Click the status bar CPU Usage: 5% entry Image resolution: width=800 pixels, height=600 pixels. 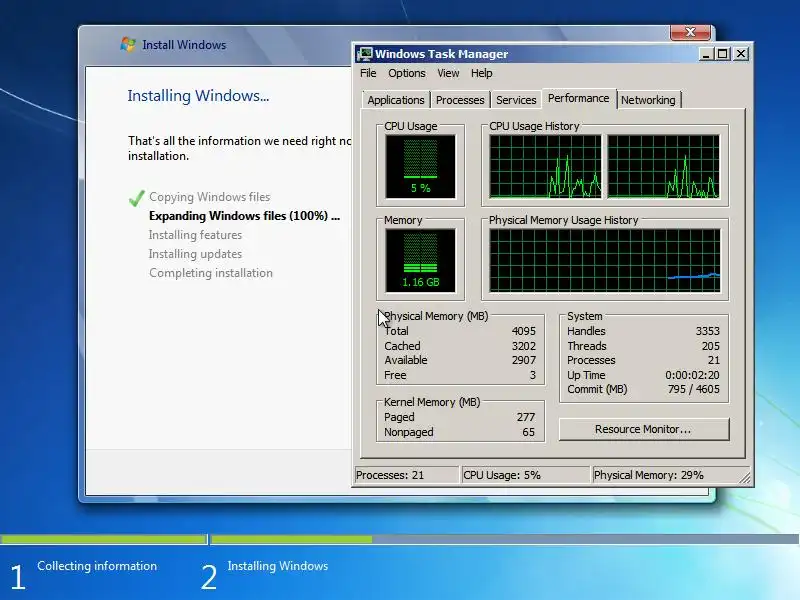525,475
